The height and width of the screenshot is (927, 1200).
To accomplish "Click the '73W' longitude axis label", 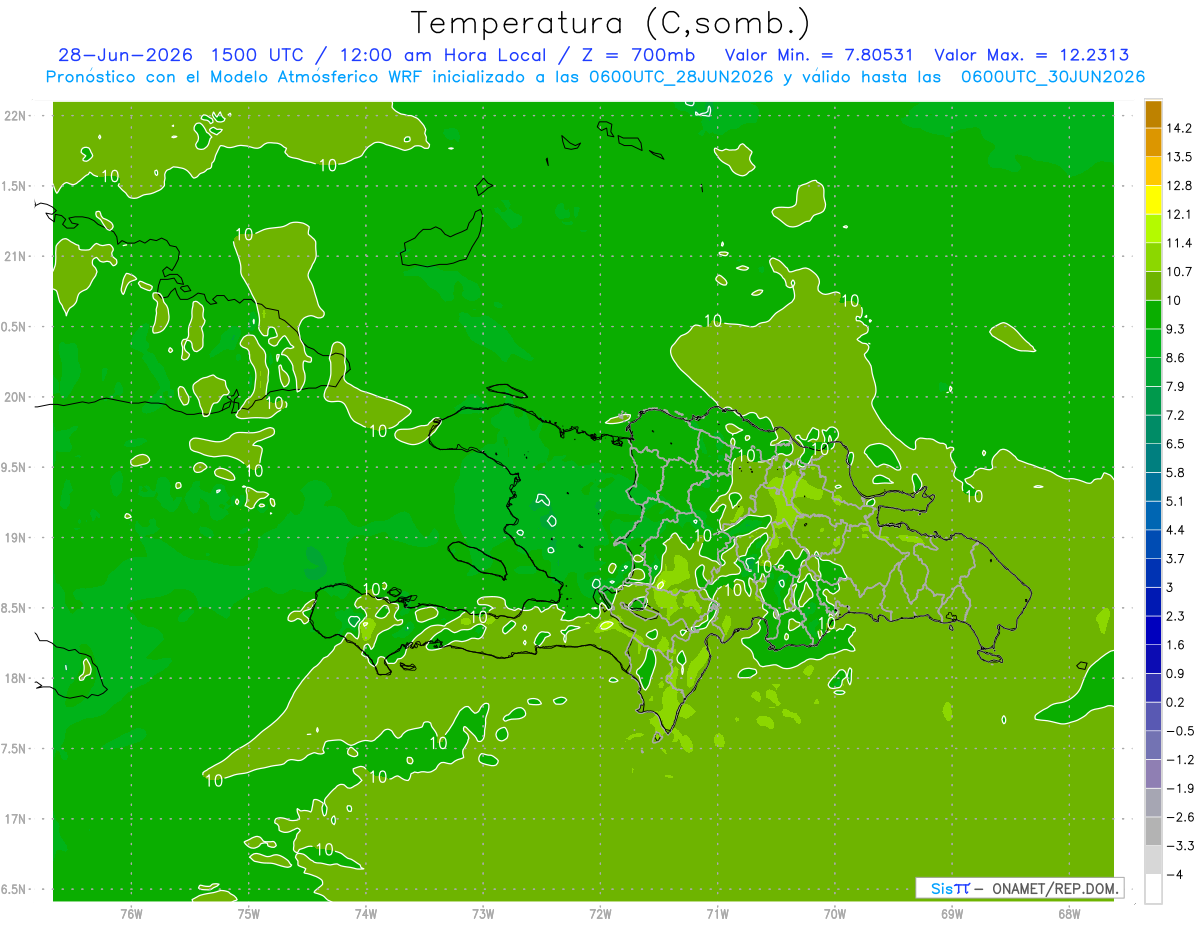I will coord(483,914).
